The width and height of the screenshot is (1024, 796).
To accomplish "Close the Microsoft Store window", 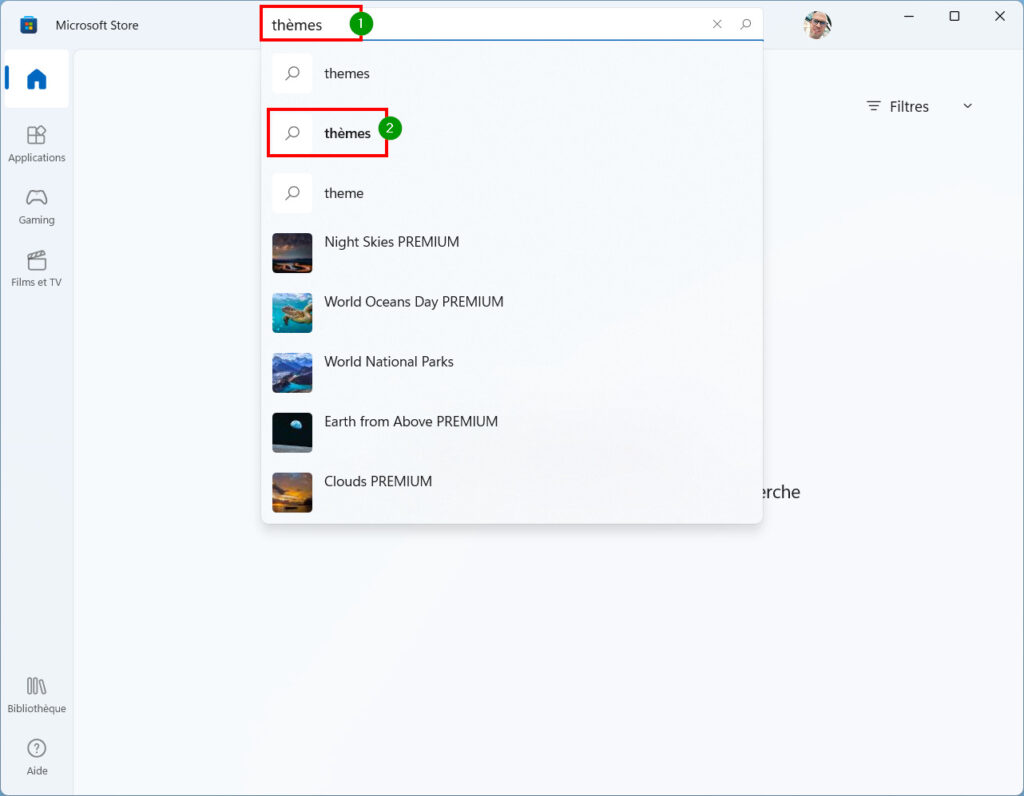I will [1000, 16].
